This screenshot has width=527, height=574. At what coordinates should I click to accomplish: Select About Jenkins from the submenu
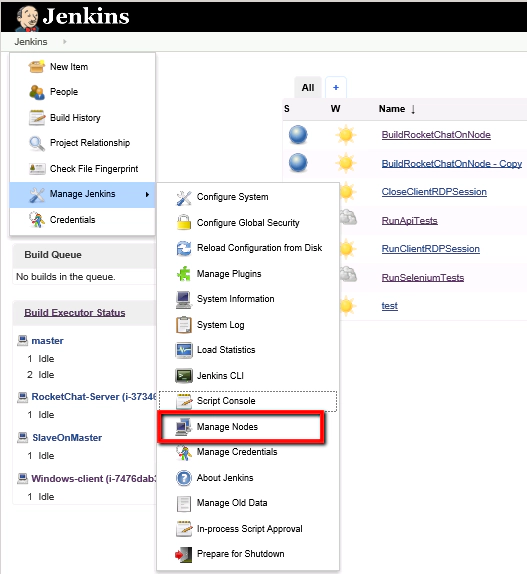tap(225, 478)
